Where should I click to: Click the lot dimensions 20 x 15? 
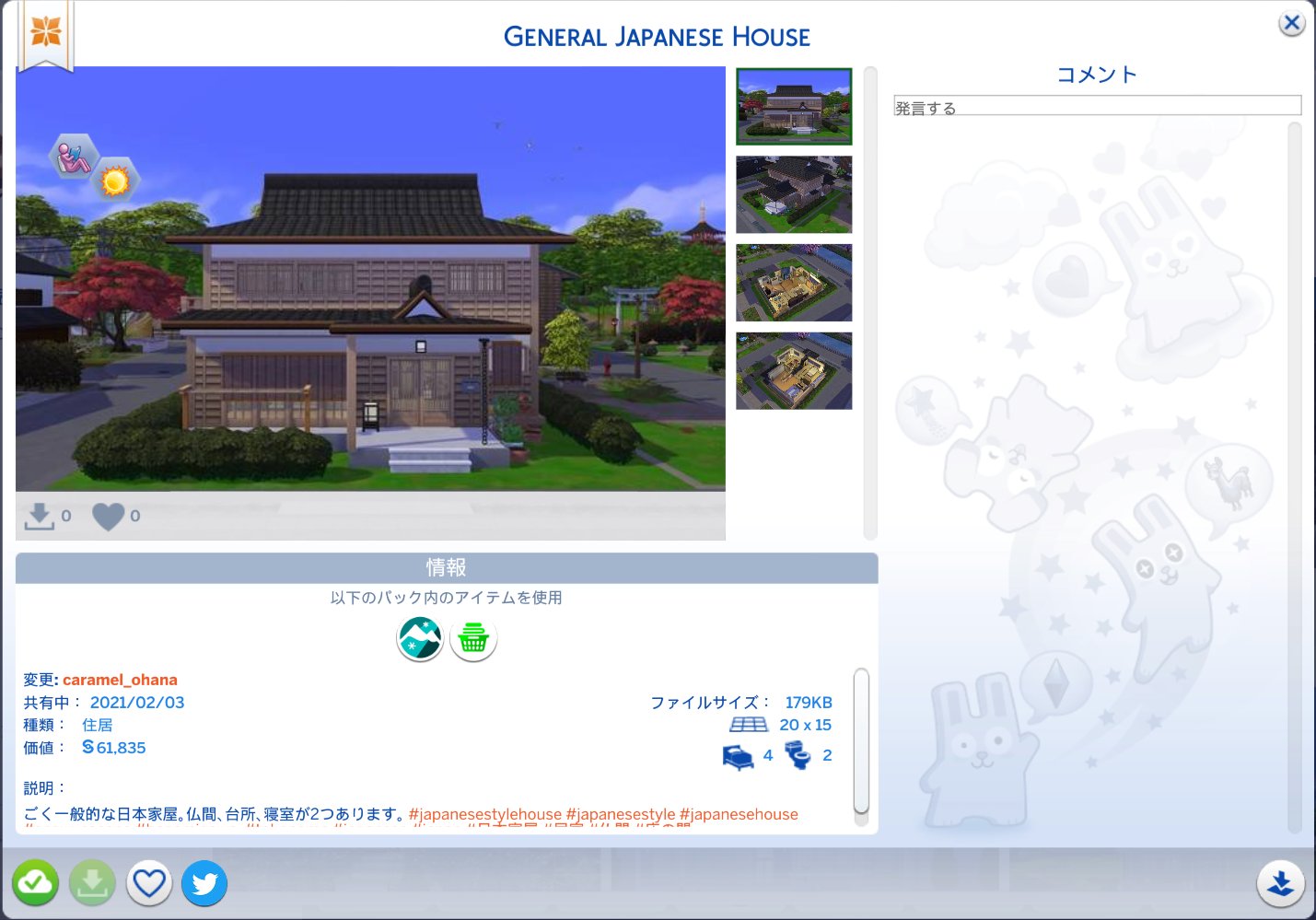[806, 725]
